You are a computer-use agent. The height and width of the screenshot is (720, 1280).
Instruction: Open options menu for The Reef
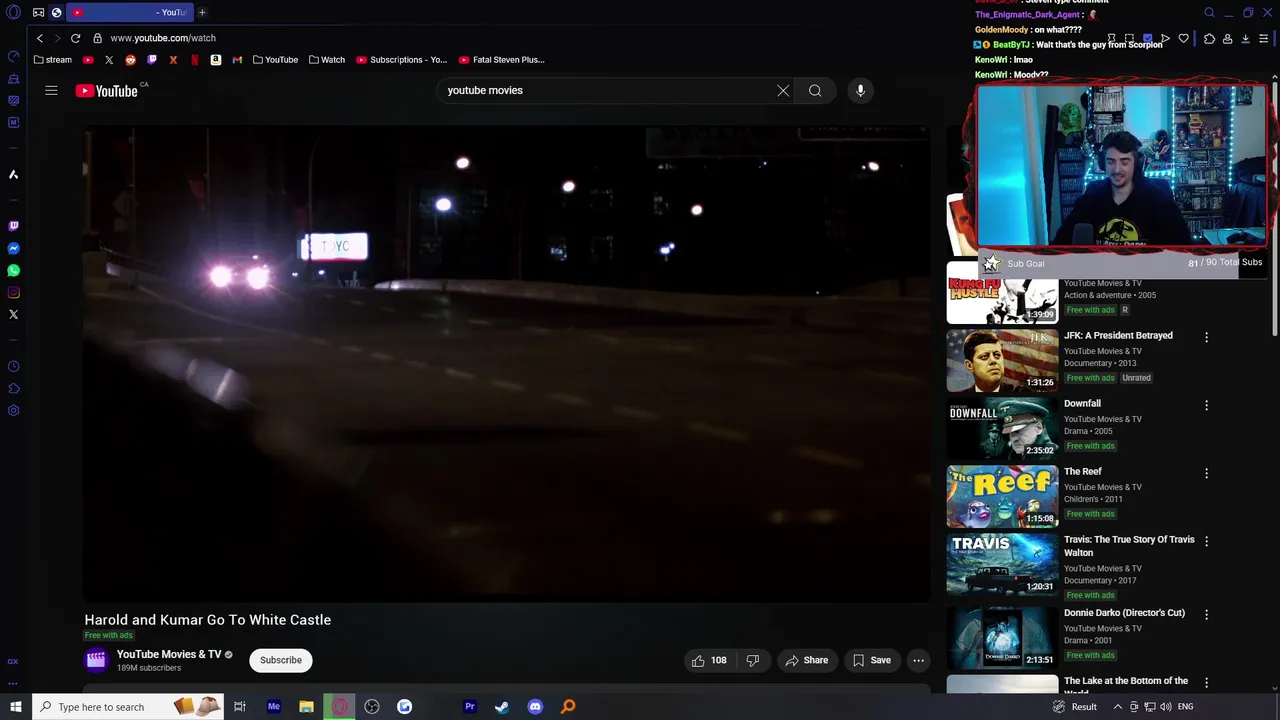1206,473
